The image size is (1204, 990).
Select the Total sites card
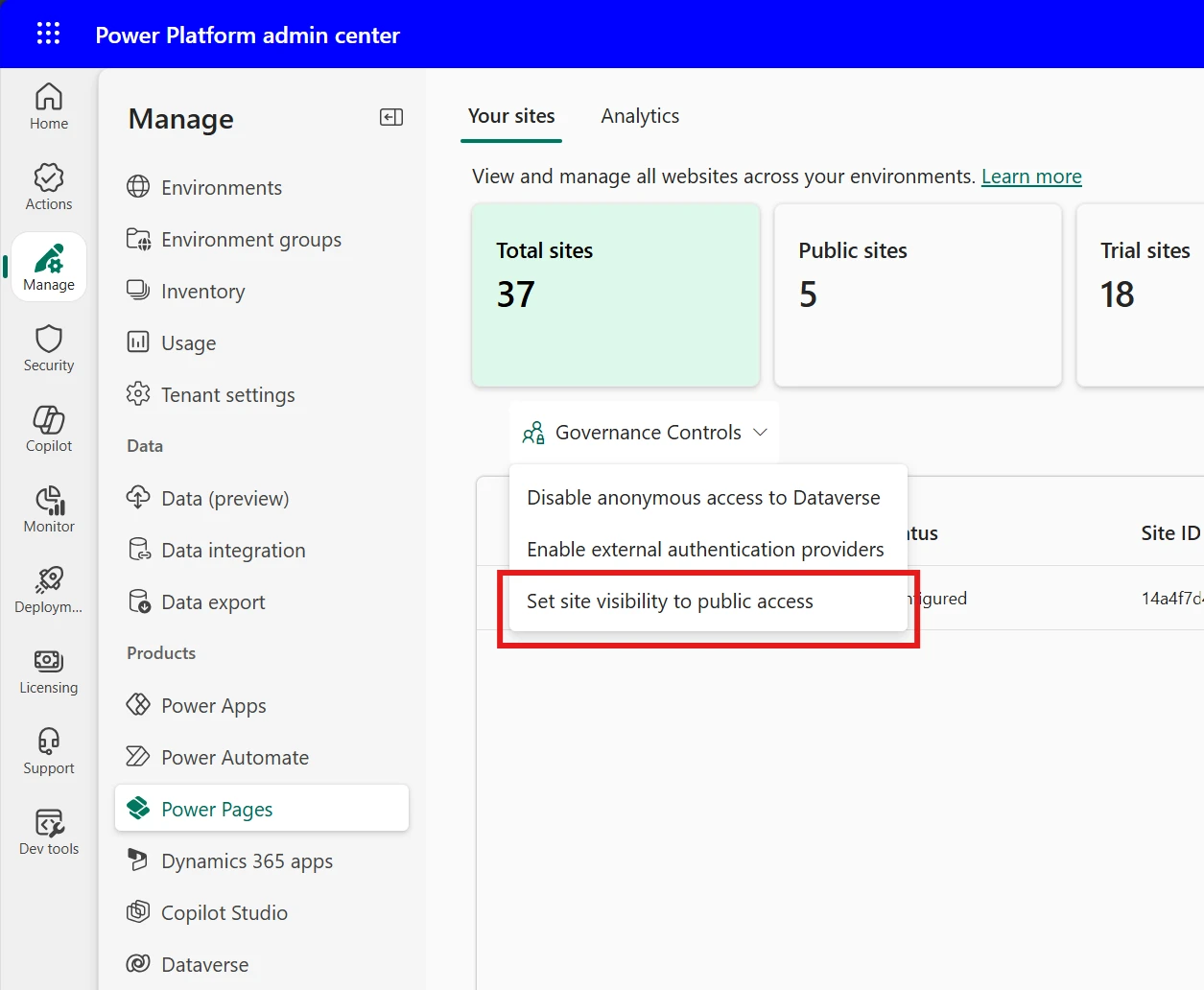pyautogui.click(x=615, y=295)
